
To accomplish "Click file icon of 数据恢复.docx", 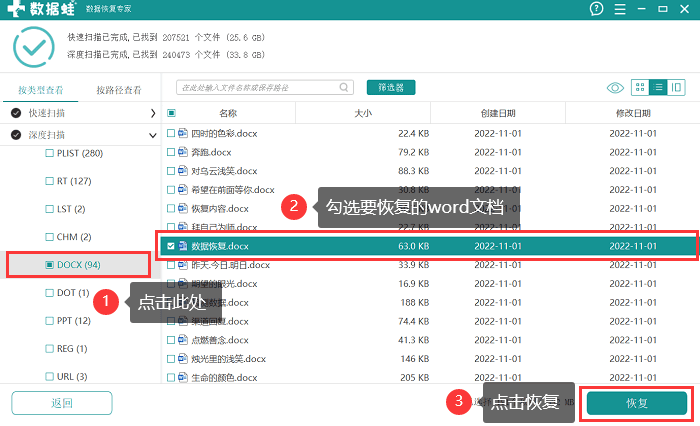I will click(x=183, y=246).
